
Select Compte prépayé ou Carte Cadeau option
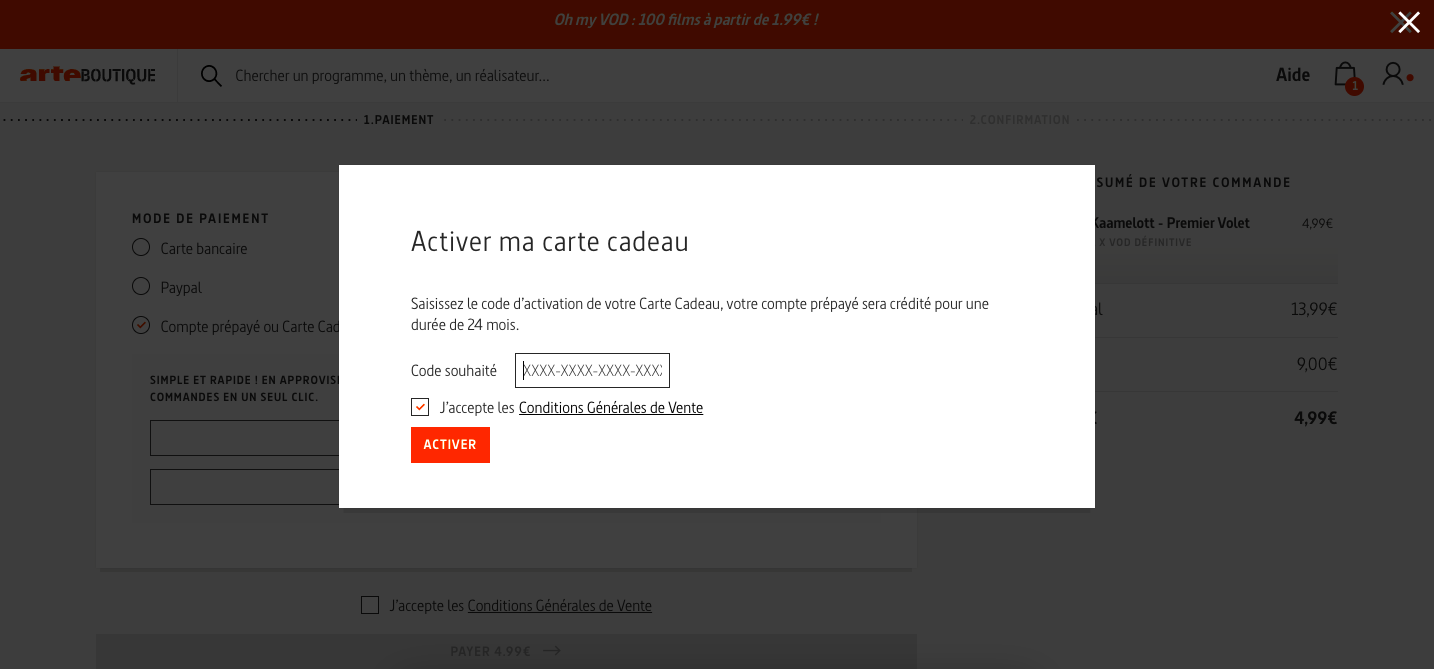[141, 326]
